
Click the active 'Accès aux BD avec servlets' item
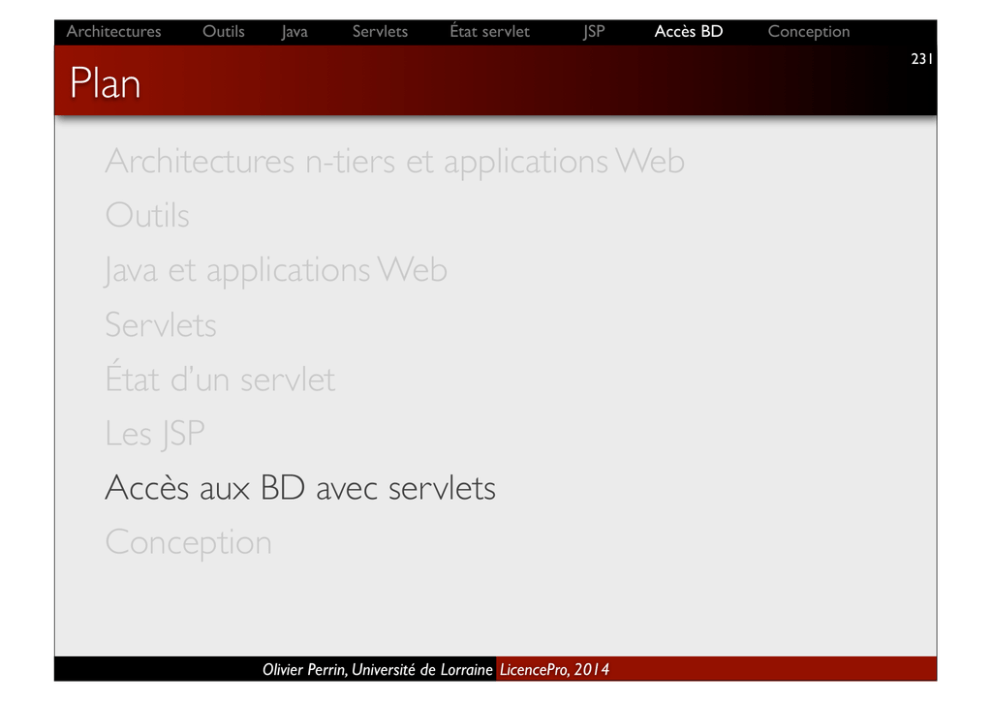point(301,488)
